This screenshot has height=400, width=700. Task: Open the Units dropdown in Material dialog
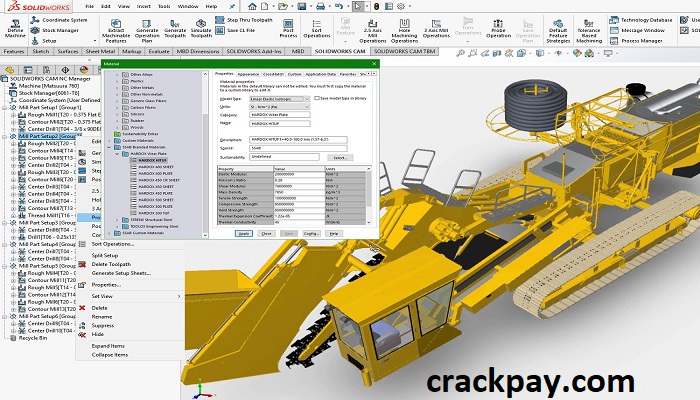(279, 107)
